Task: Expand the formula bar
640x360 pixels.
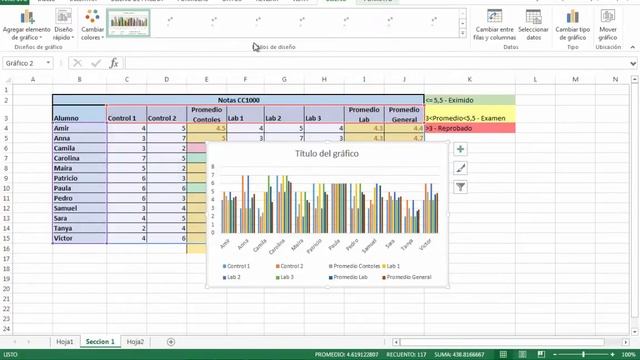Action: pos(633,63)
